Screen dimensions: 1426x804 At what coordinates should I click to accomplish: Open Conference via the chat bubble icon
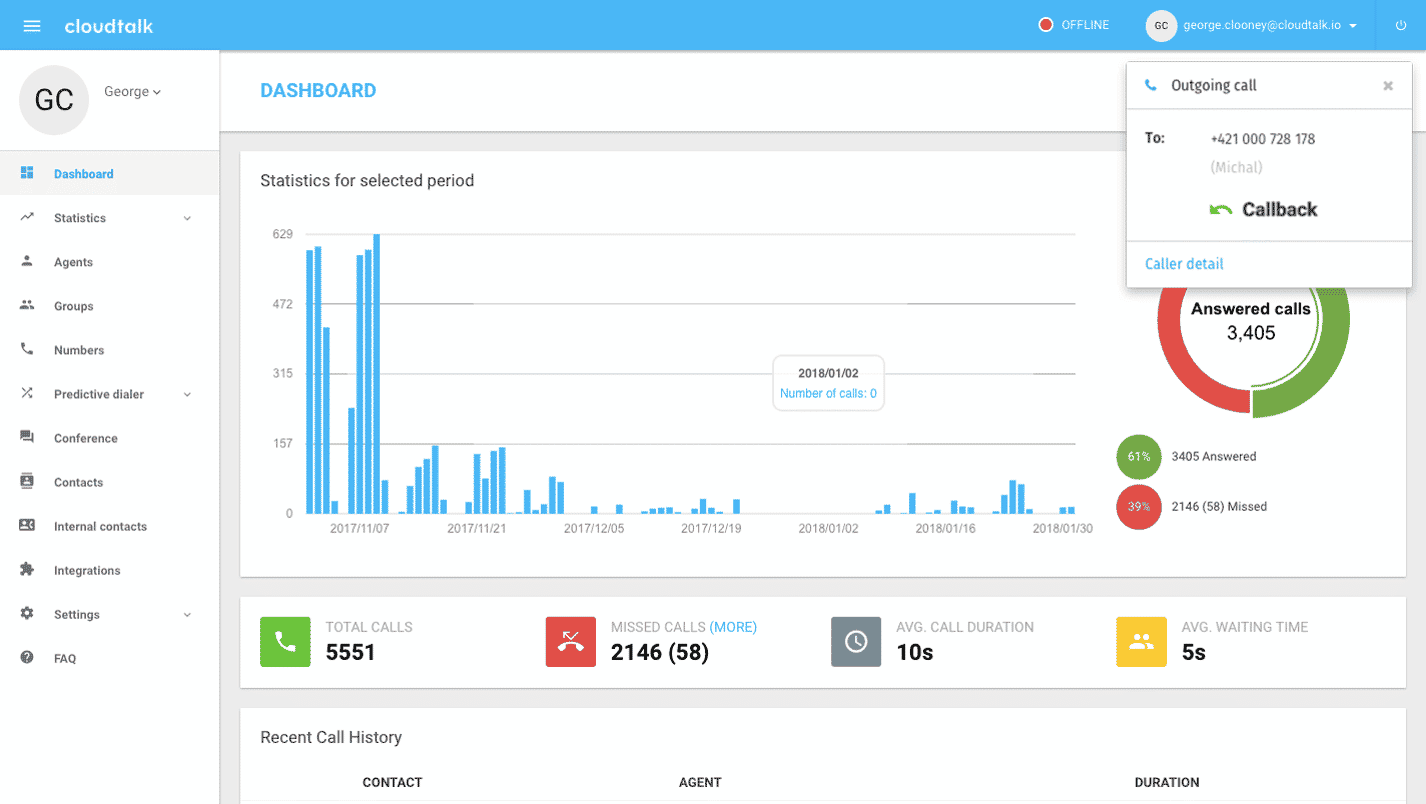pyautogui.click(x=27, y=437)
